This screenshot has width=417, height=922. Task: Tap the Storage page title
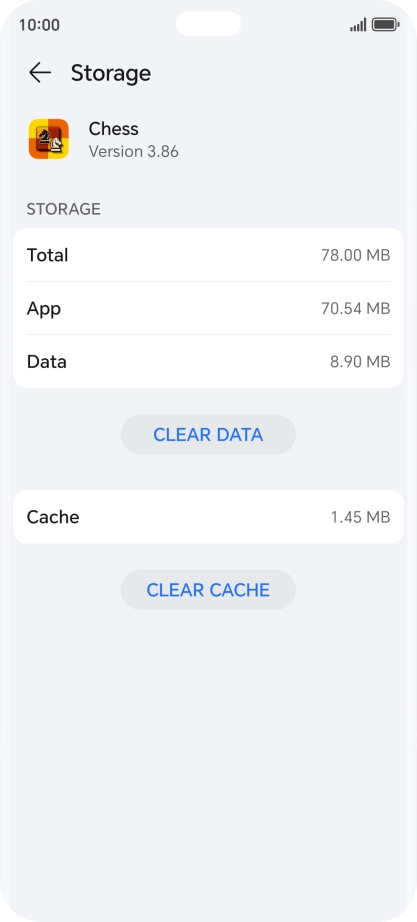coord(111,74)
